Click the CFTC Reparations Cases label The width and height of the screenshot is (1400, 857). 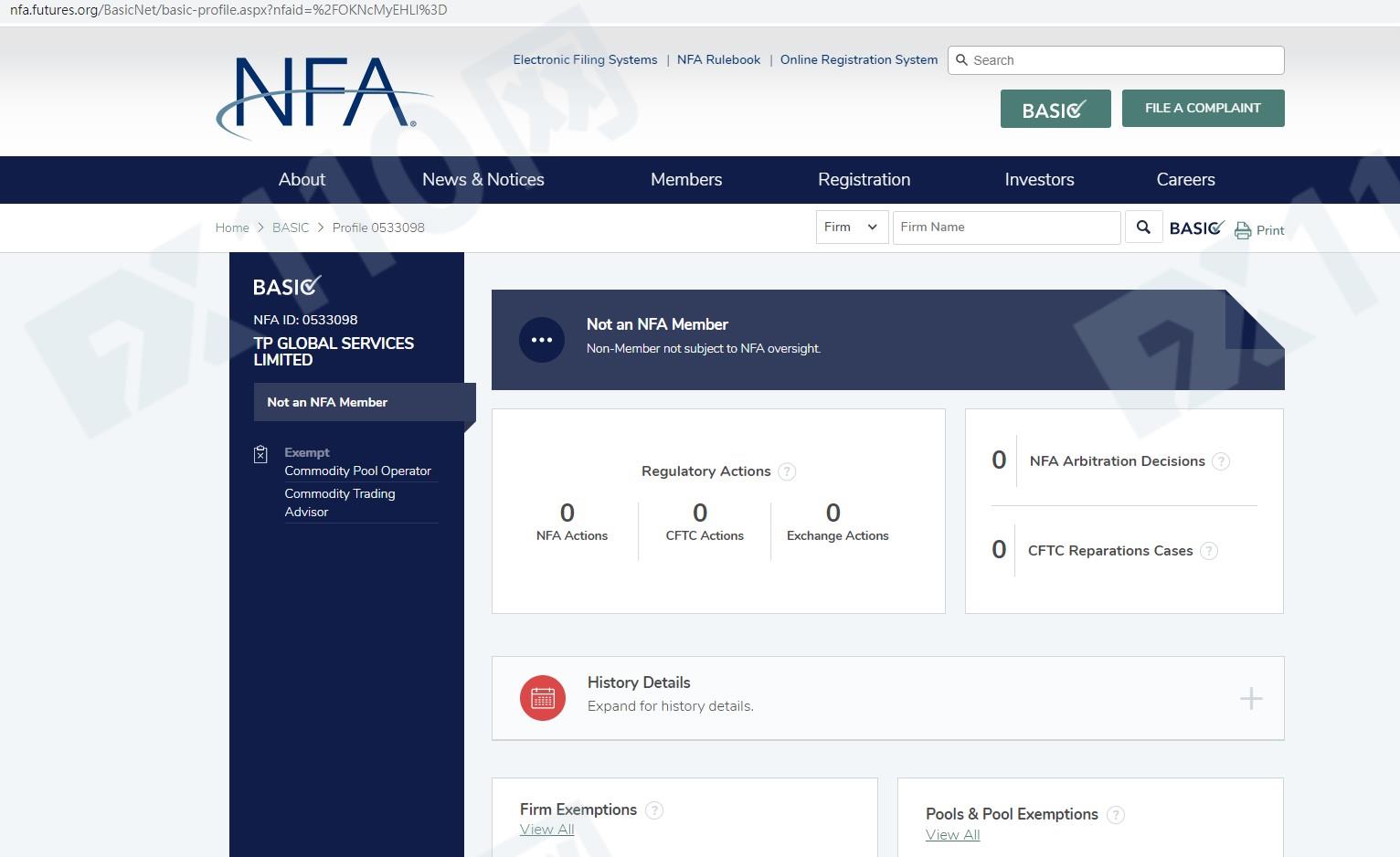point(1110,551)
